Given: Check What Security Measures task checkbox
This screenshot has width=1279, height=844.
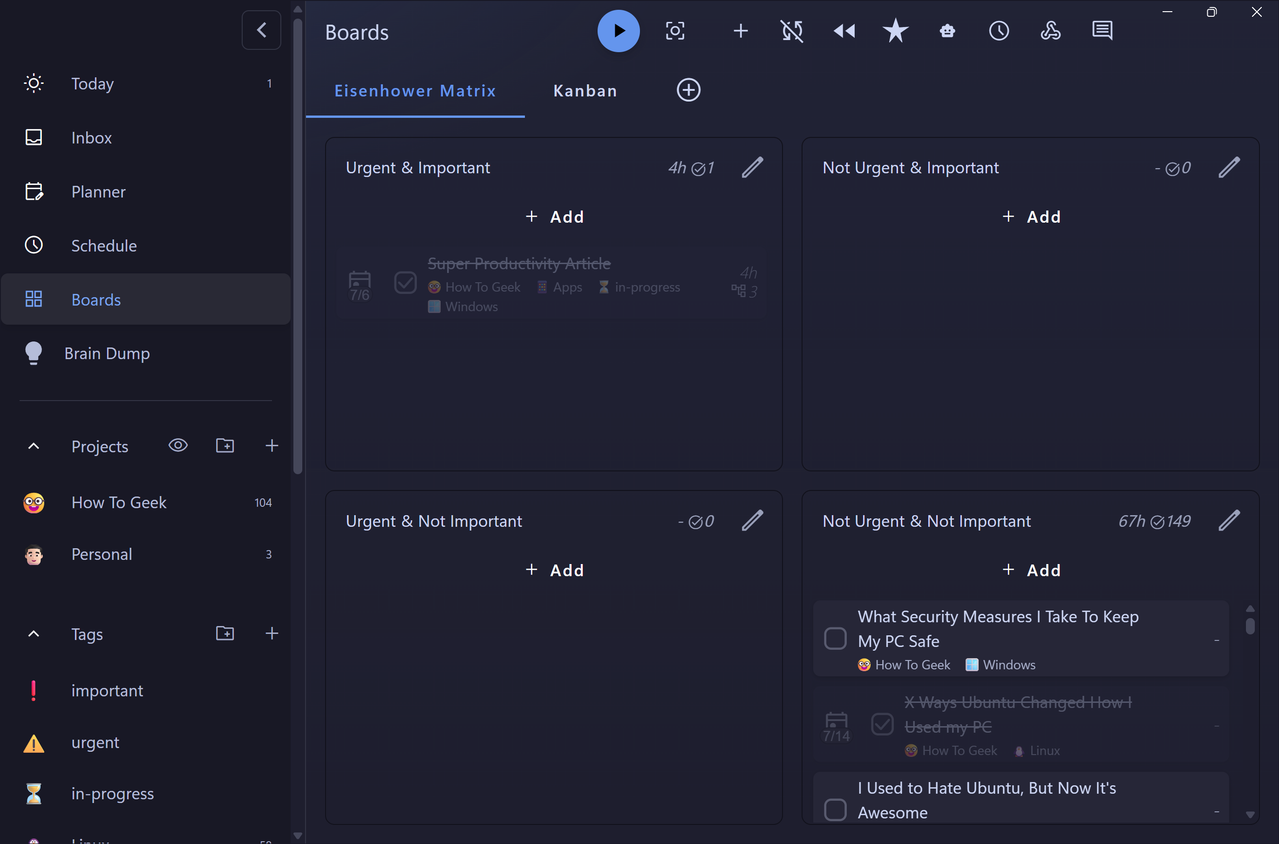Looking at the screenshot, I should pyautogui.click(x=835, y=638).
